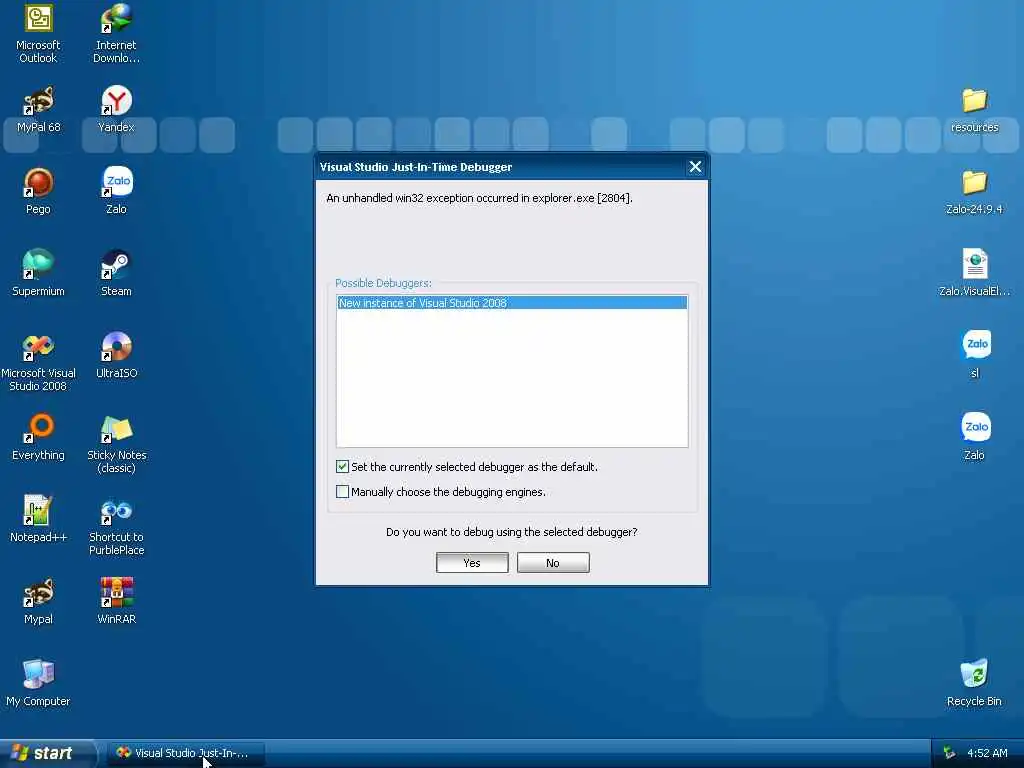Screen dimensions: 1024x768
Task: Open the Windows start menu
Action: point(46,753)
